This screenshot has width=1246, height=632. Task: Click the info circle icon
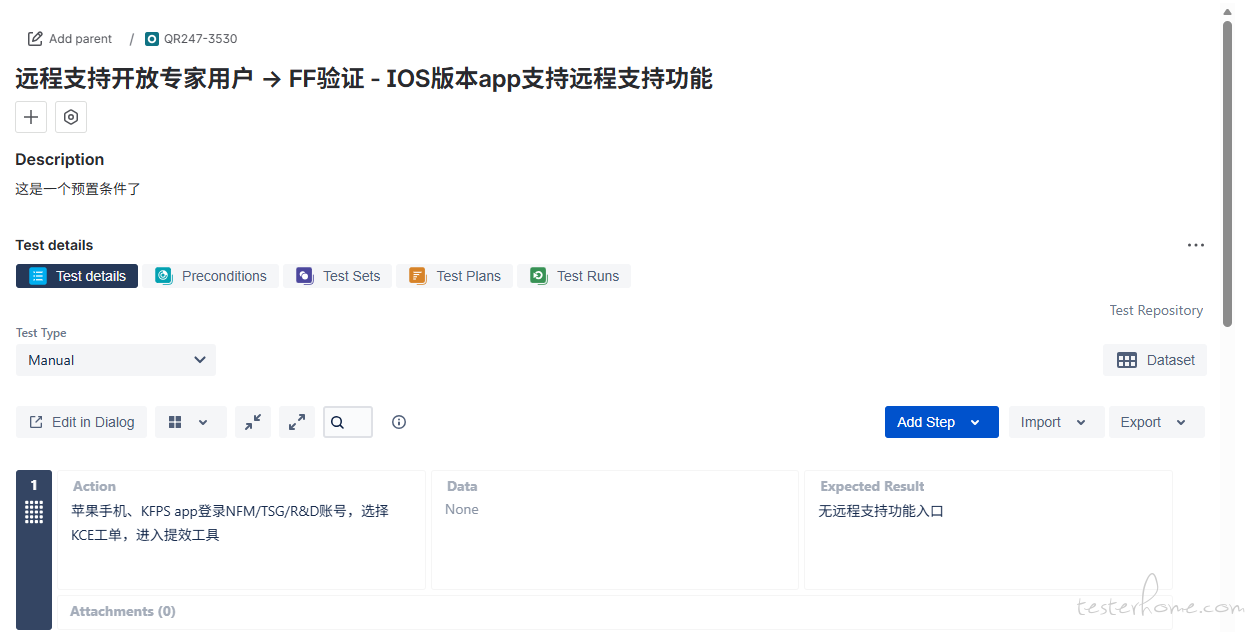(399, 422)
